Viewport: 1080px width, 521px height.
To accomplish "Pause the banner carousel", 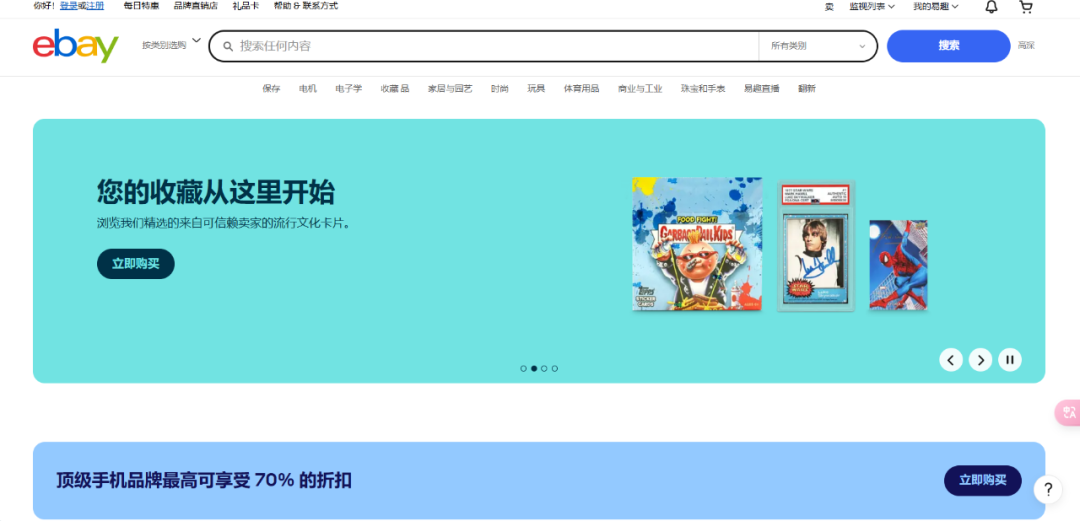I will [1010, 360].
